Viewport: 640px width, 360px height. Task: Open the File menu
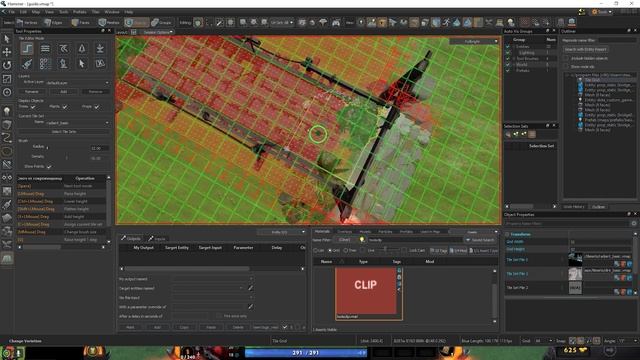(x=11, y=12)
